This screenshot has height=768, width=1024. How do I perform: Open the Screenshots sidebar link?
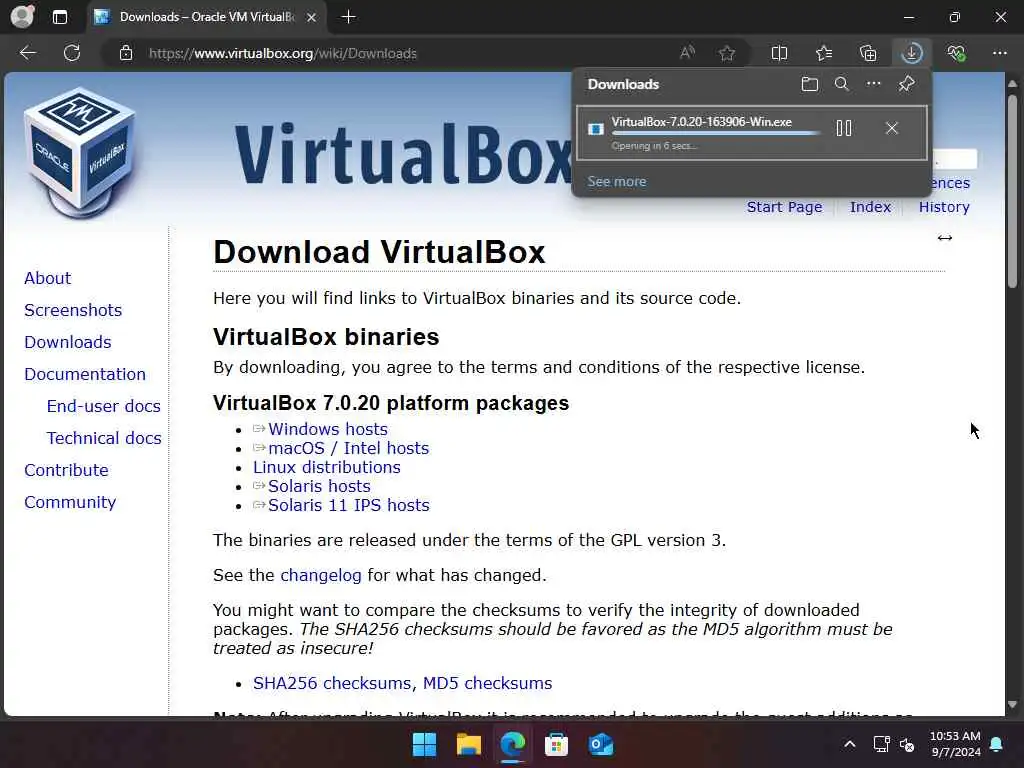coord(73,310)
